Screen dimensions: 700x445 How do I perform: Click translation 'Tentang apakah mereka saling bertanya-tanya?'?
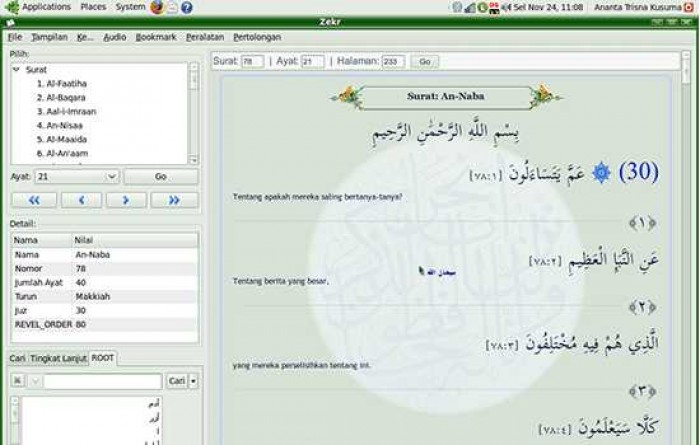tap(317, 197)
